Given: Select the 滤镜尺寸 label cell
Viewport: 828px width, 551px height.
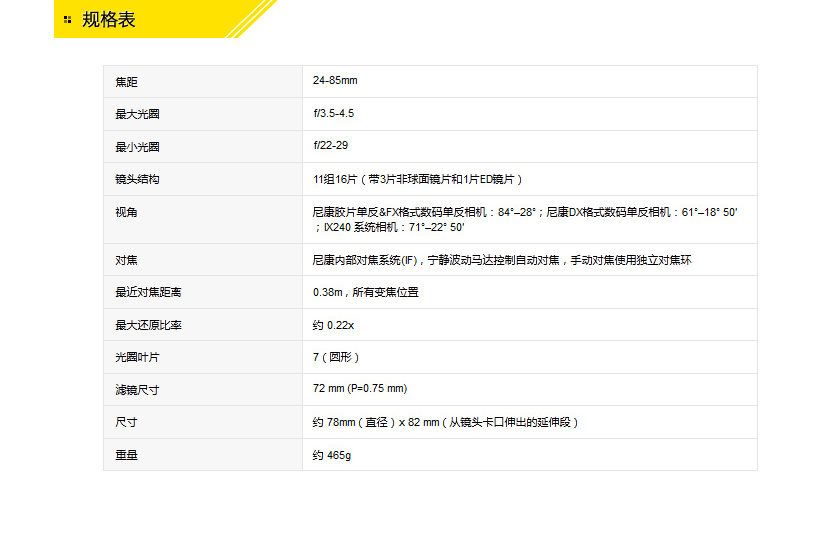Looking at the screenshot, I should [x=203, y=390].
